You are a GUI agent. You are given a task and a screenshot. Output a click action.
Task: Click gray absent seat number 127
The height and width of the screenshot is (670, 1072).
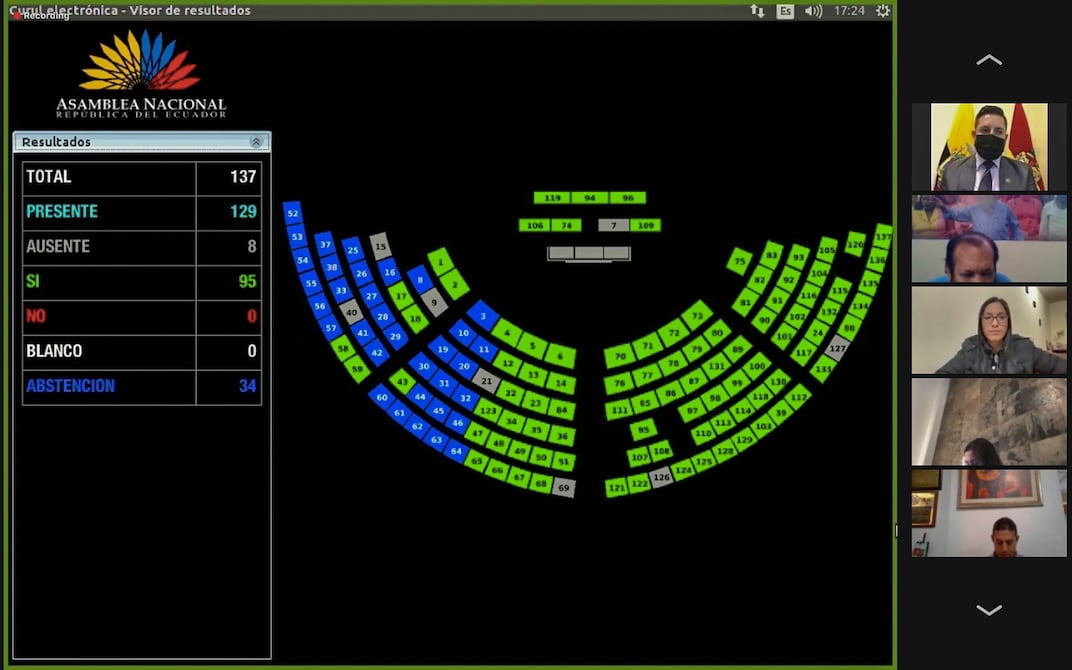836,349
